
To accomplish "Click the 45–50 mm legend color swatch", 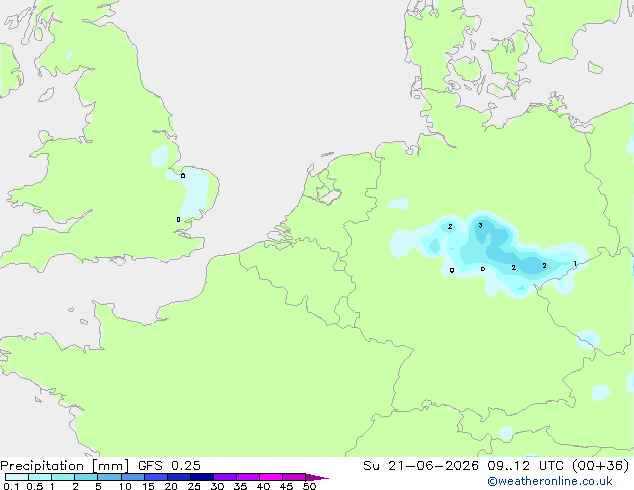I will tap(294, 477).
